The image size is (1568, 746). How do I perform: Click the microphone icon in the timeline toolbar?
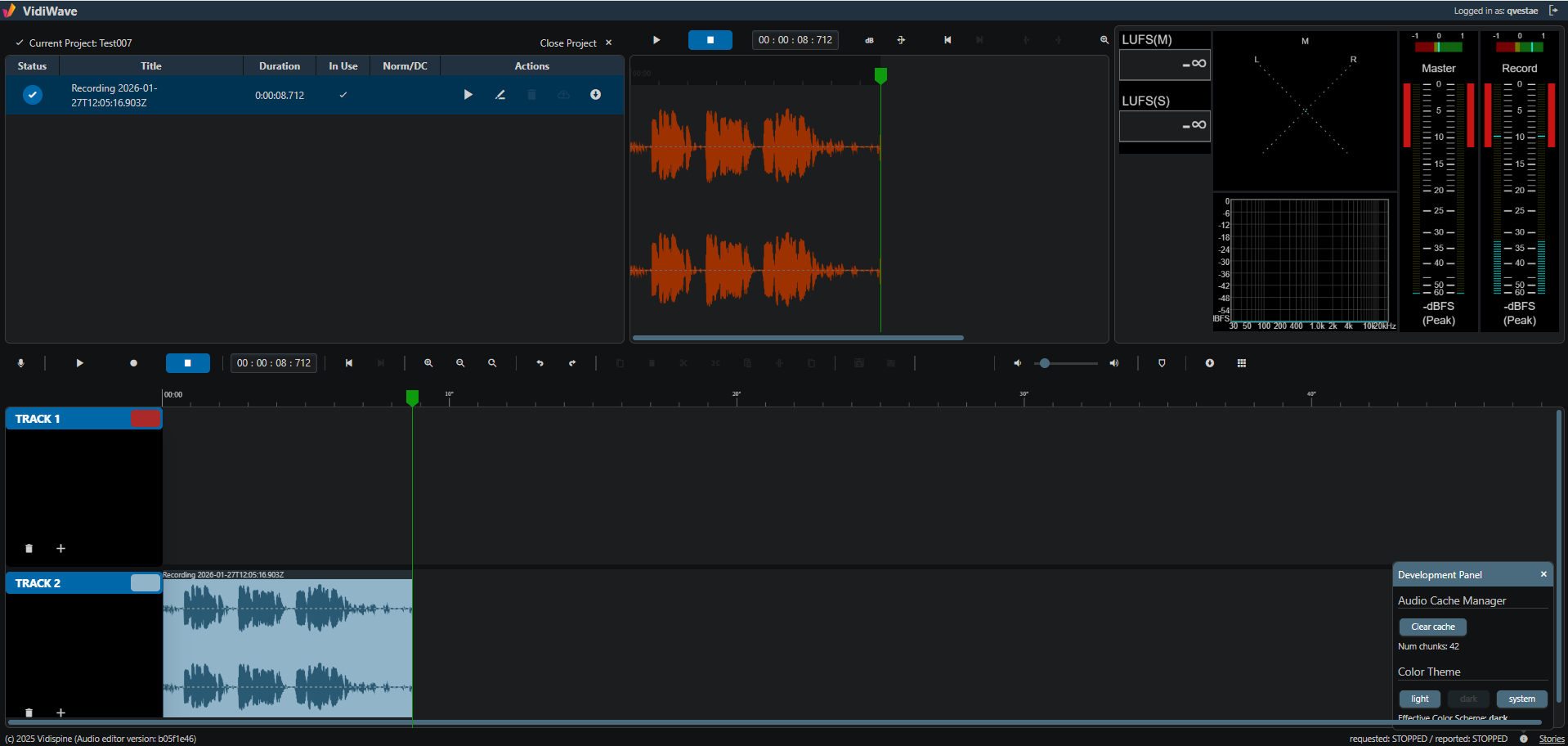click(21, 363)
